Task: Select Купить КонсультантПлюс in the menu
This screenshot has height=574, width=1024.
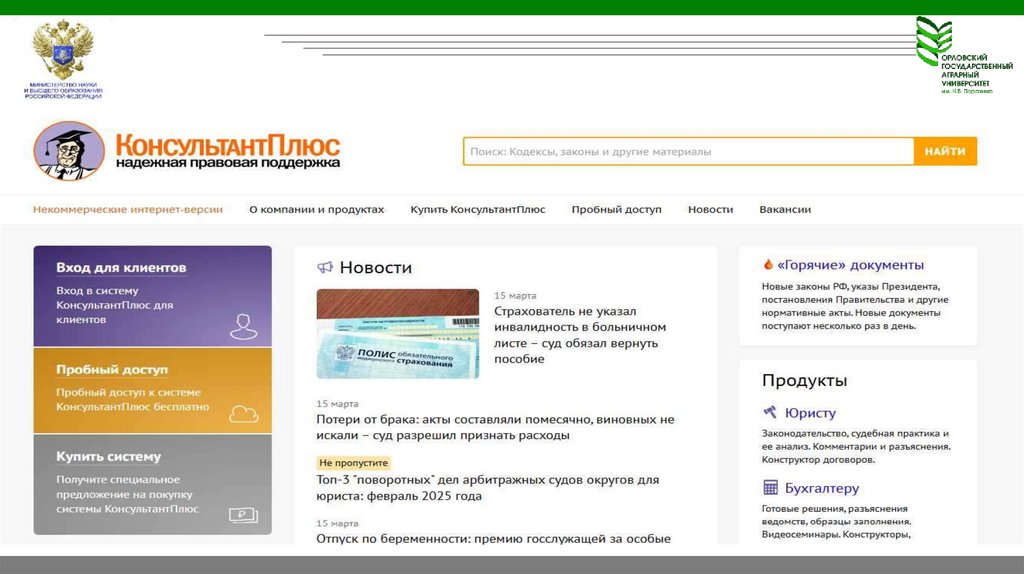Action: coord(477,210)
